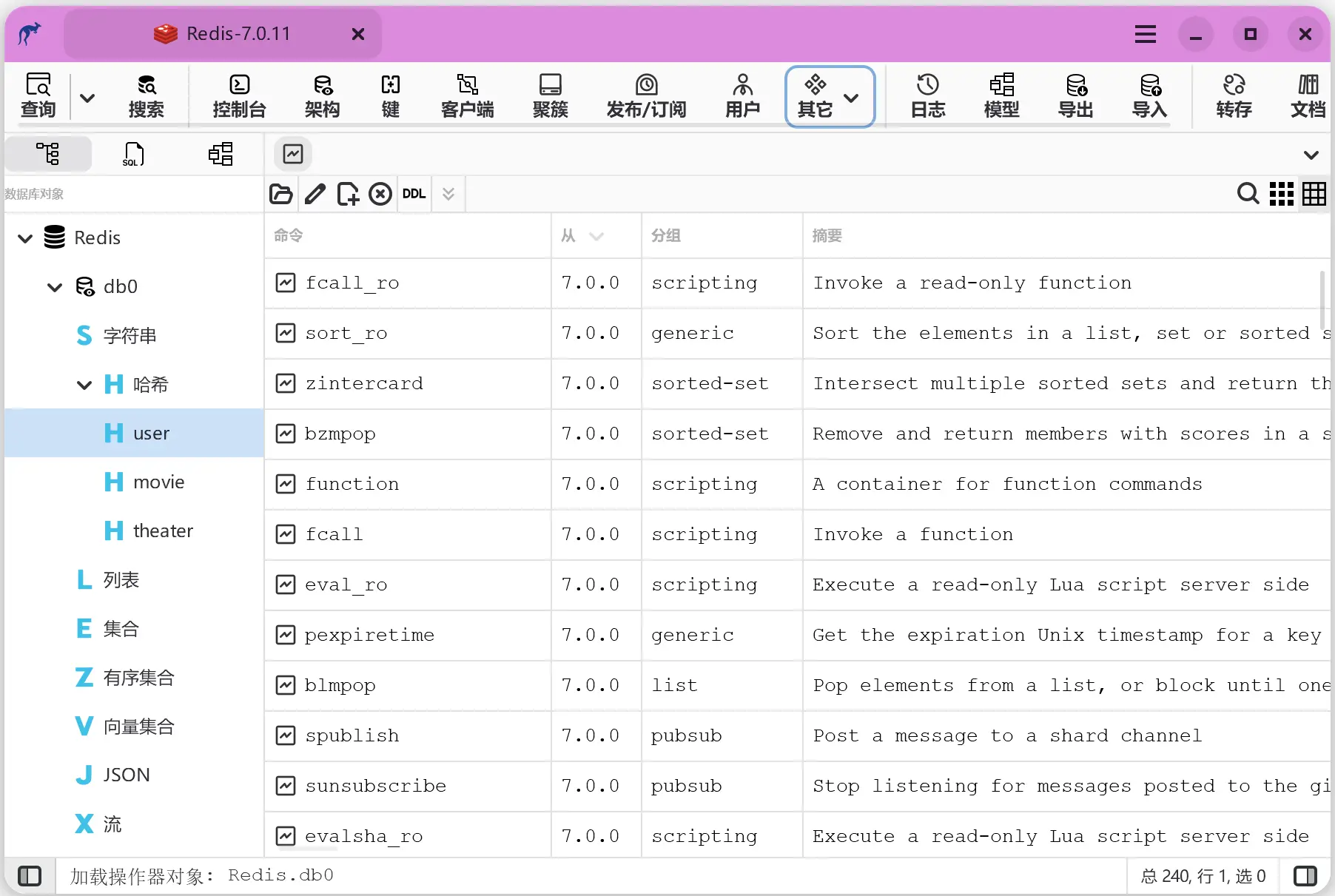This screenshot has width=1335, height=896.
Task: Switch to the tile grid view
Action: point(1282,194)
